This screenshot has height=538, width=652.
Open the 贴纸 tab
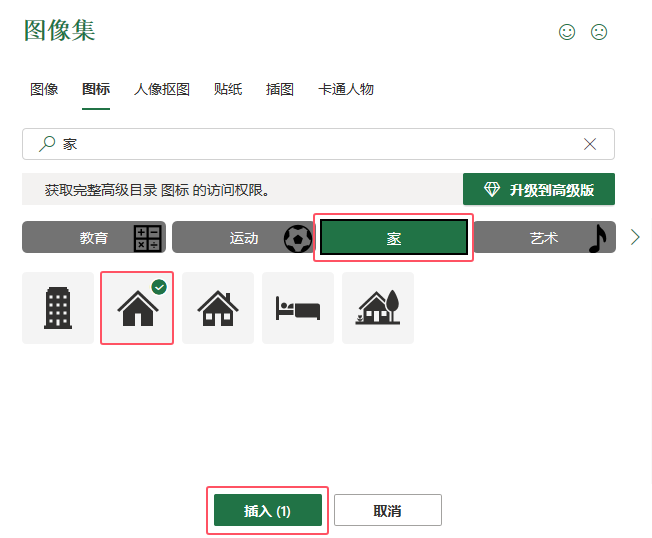click(228, 89)
